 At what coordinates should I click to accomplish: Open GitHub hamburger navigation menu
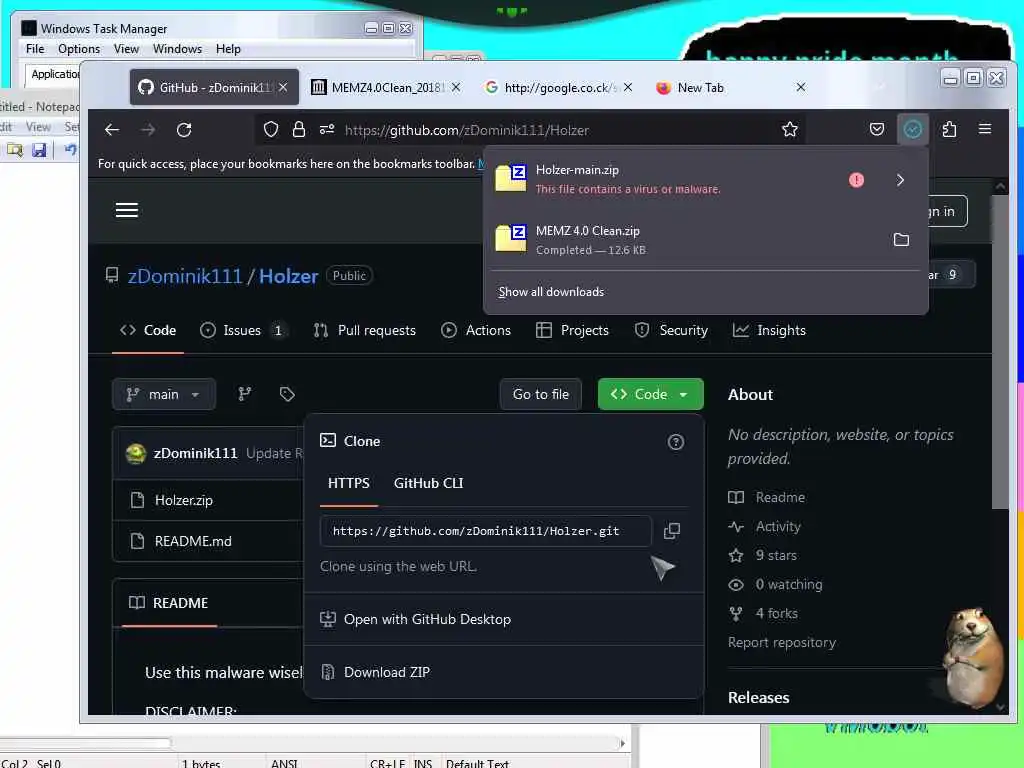127,210
